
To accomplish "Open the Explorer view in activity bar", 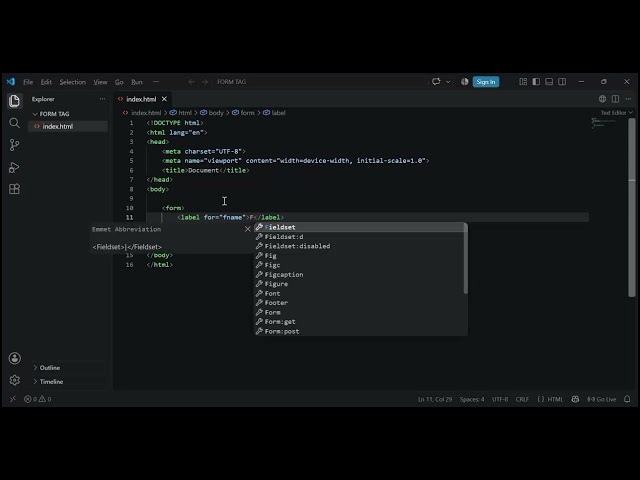I will click(14, 101).
